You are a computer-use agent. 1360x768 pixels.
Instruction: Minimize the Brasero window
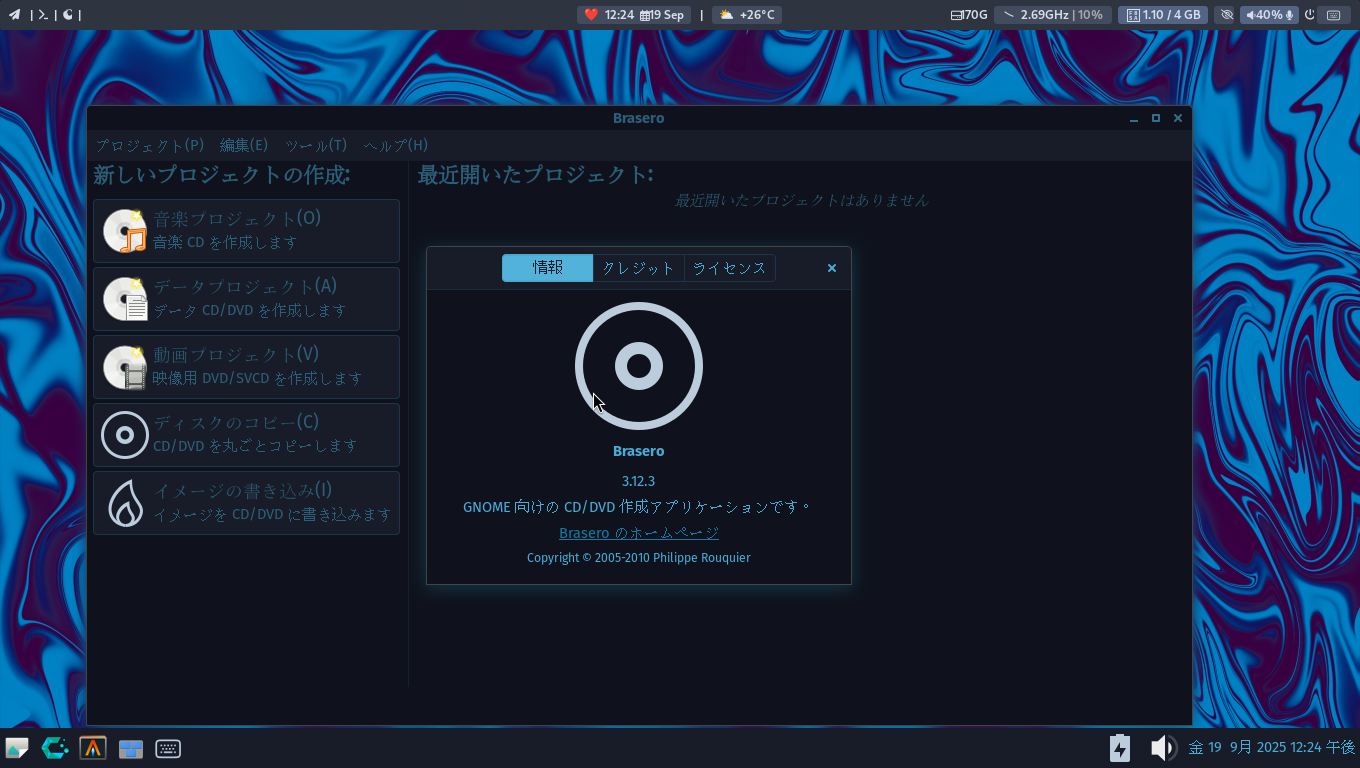tap(1134, 118)
